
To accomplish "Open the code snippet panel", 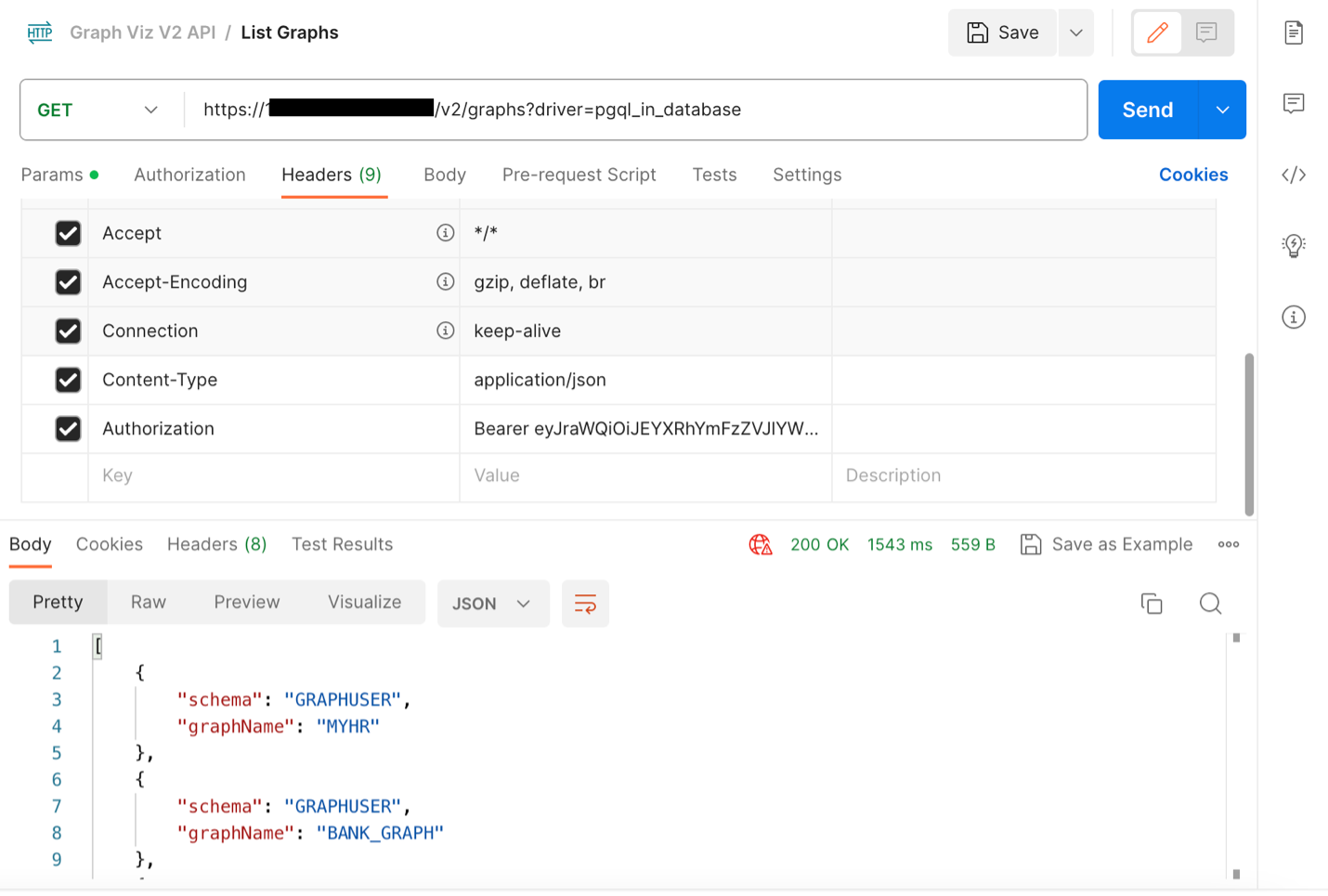I will (x=1294, y=175).
